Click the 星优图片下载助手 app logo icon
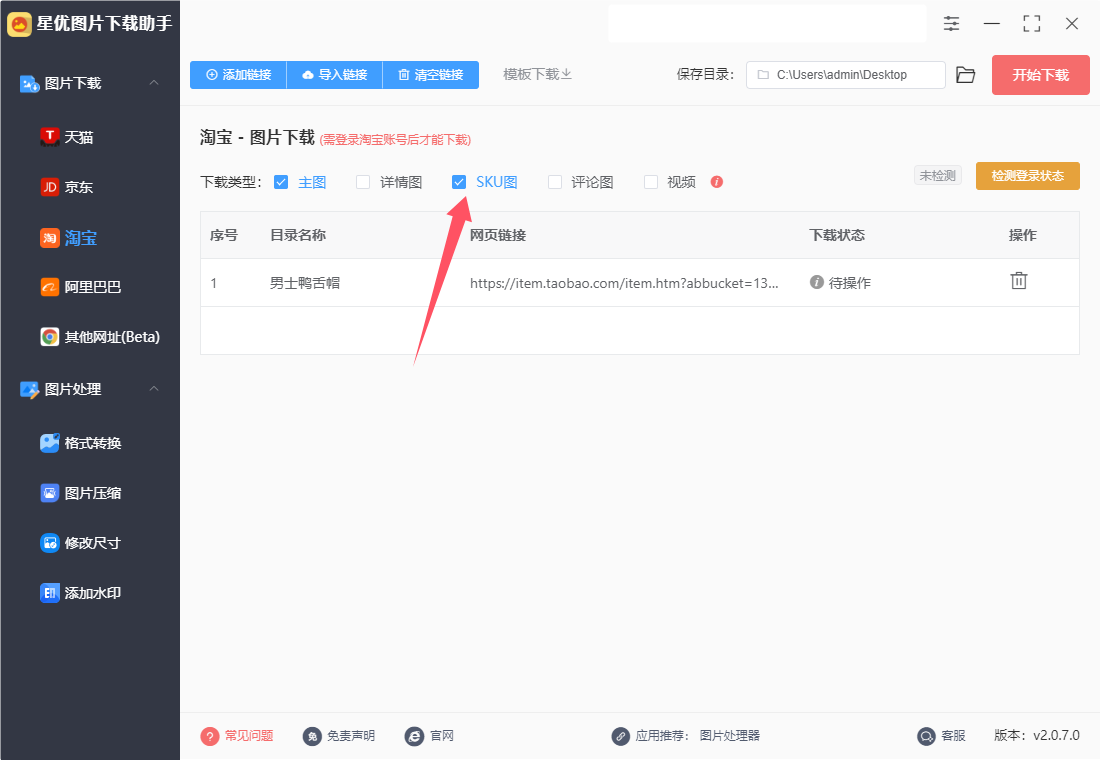Image resolution: width=1100 pixels, height=760 pixels. 19,24
